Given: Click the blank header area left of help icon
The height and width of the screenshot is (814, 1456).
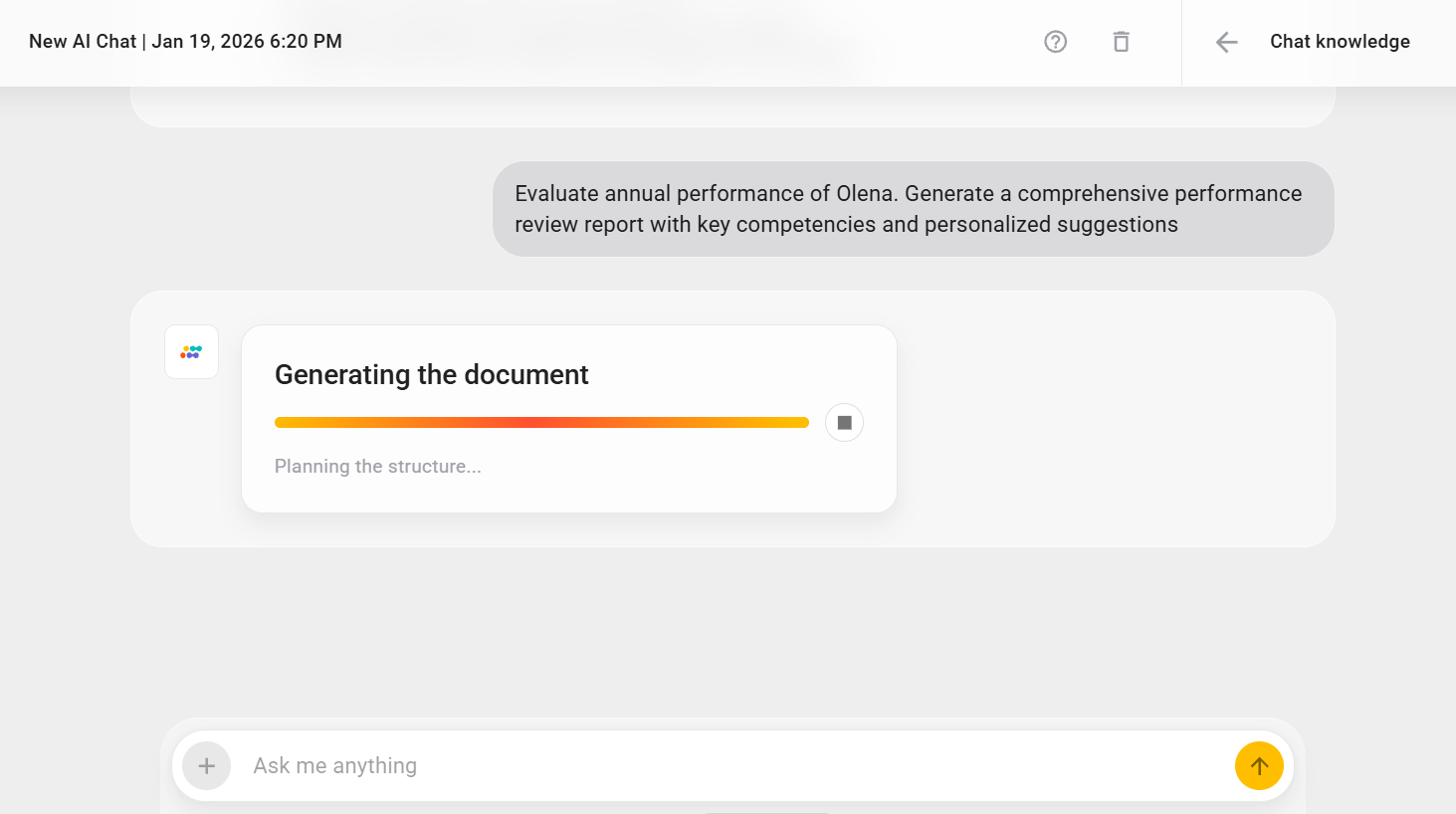Looking at the screenshot, I should click(x=697, y=42).
